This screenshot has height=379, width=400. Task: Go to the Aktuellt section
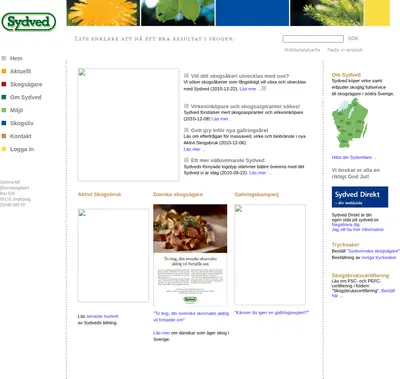click(x=21, y=71)
